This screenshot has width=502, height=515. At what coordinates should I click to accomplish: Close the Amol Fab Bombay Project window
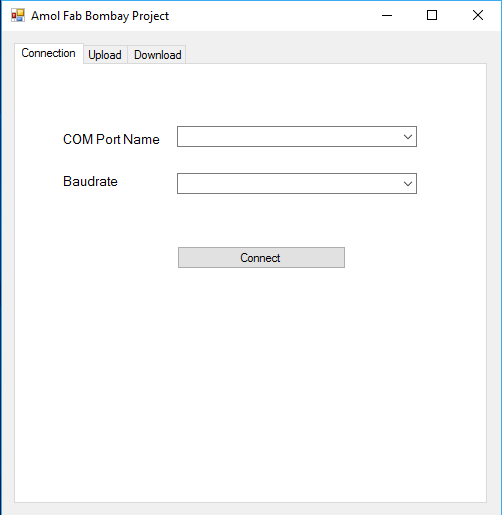[478, 15]
